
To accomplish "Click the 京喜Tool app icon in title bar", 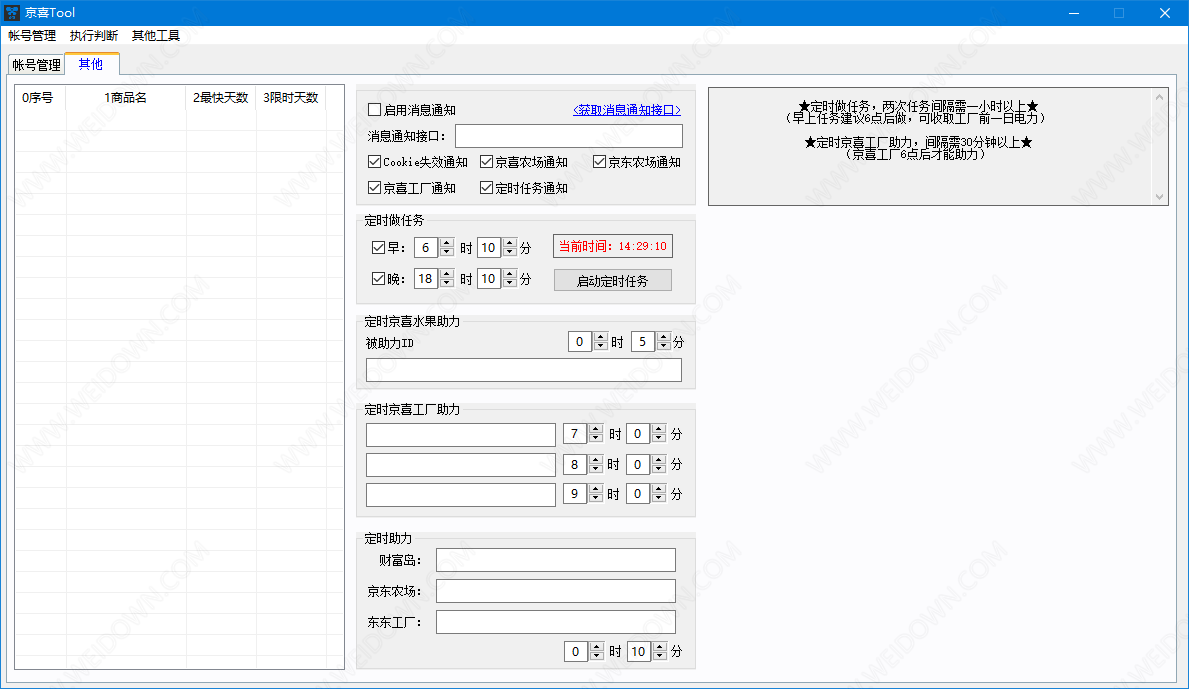I will click(x=13, y=13).
